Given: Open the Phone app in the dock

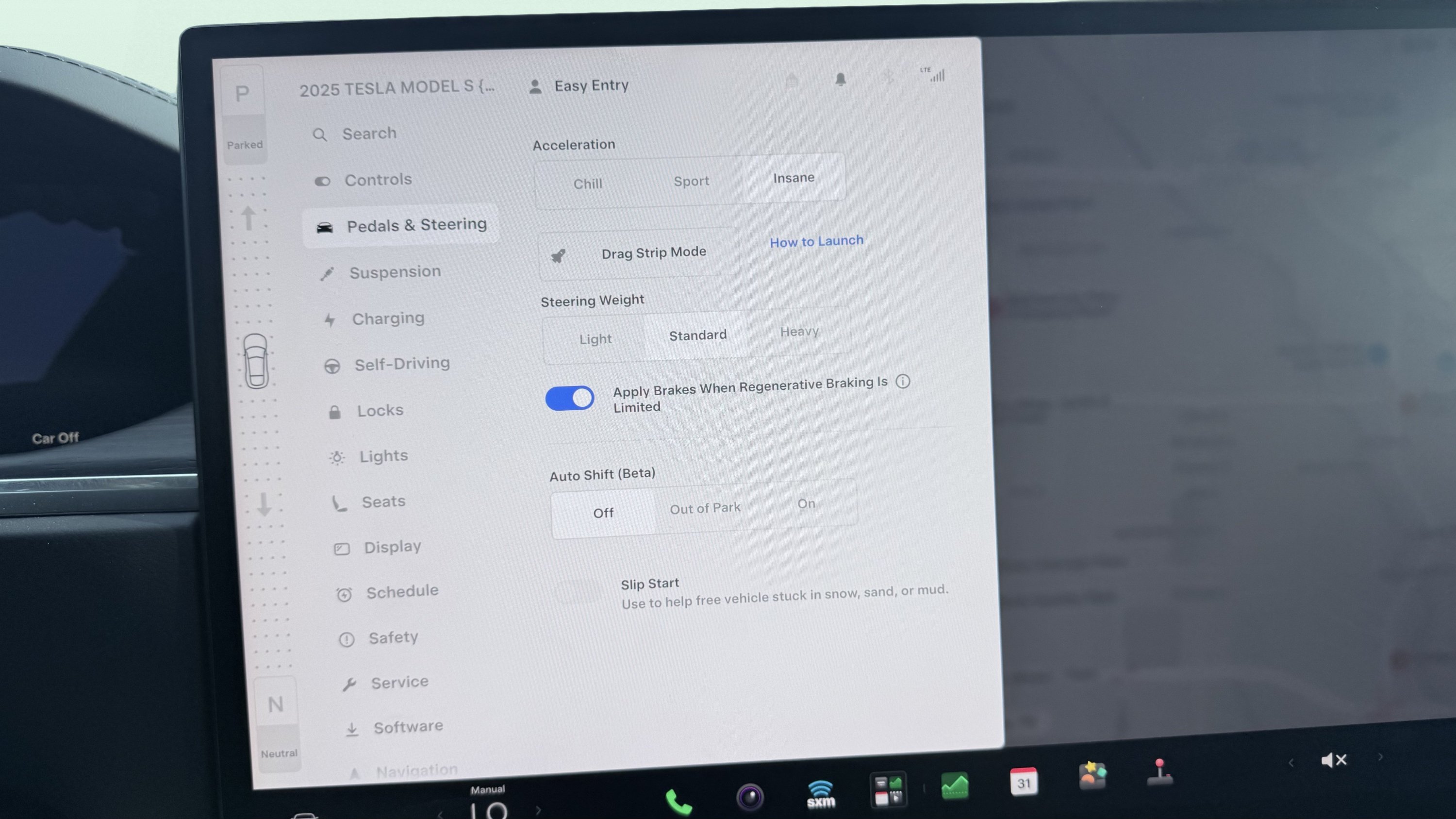Looking at the screenshot, I should (678, 802).
